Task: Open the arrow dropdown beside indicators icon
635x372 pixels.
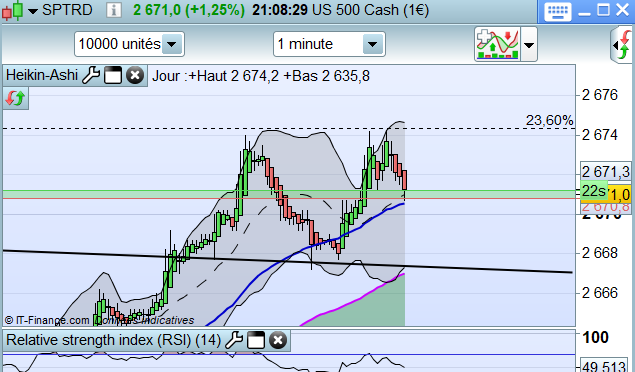Action: (529, 45)
